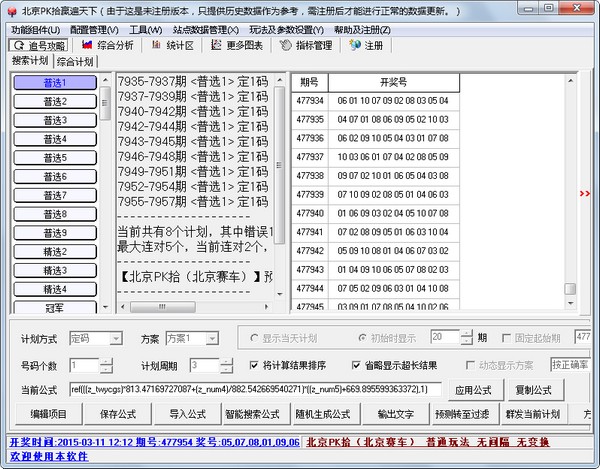Click the 号码个数 spinner arrows
This screenshot has height=469, width=600.
click(106, 366)
